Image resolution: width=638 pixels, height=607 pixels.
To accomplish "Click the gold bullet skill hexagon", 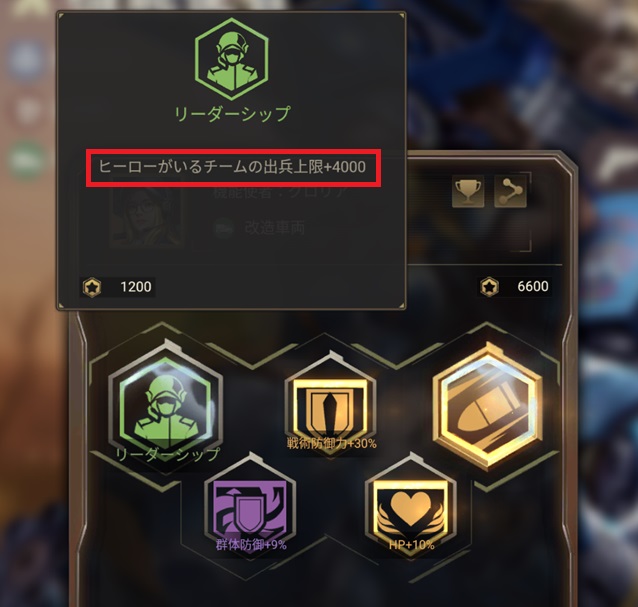I will [487, 407].
